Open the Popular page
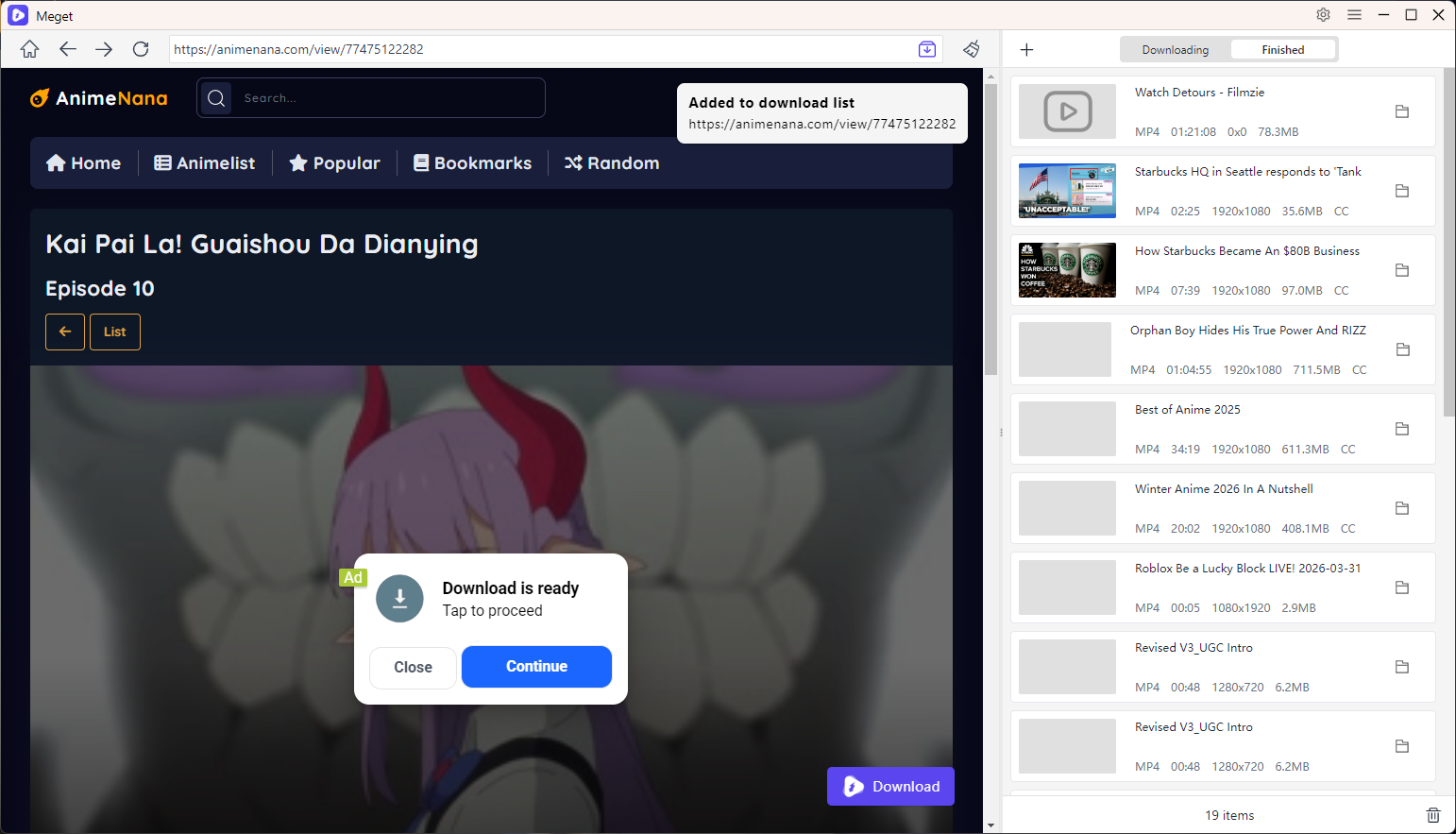Screen dimensions: 1456x834 coord(334,163)
